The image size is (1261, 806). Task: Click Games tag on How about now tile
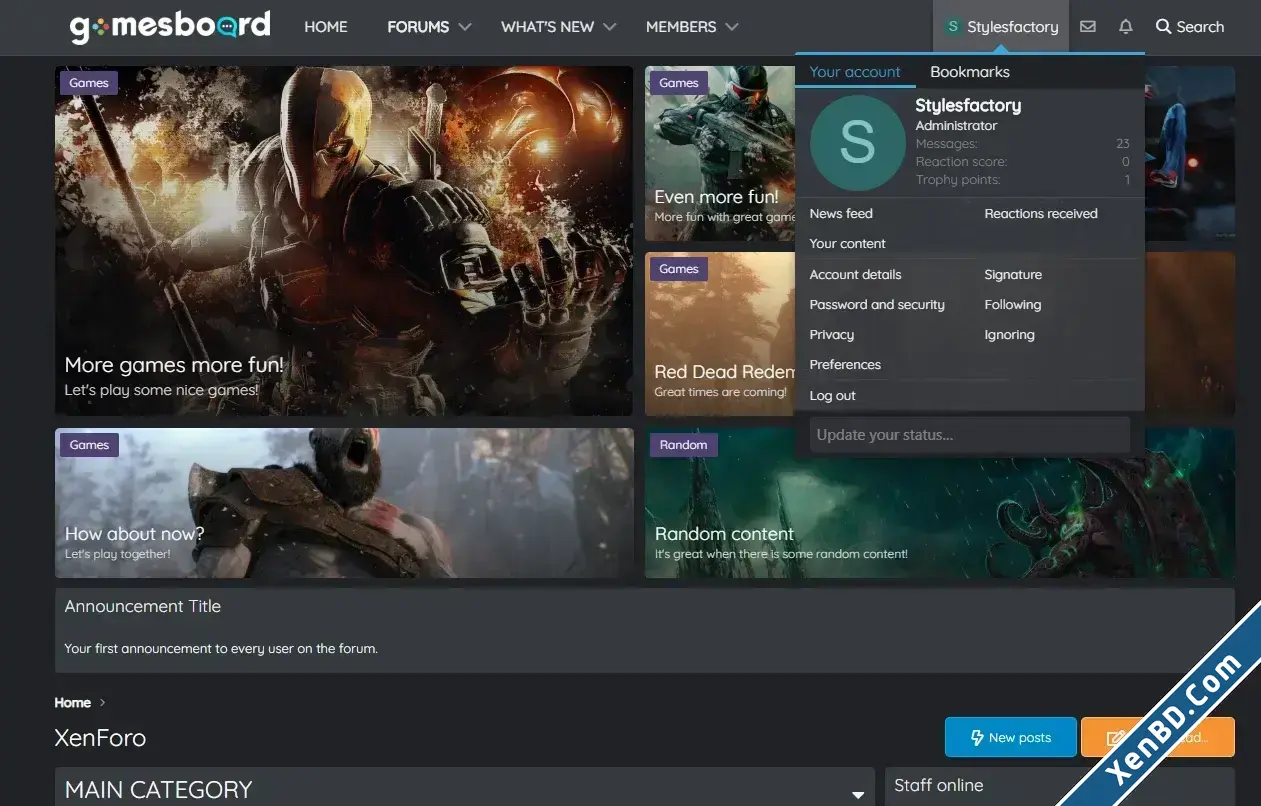coord(89,445)
